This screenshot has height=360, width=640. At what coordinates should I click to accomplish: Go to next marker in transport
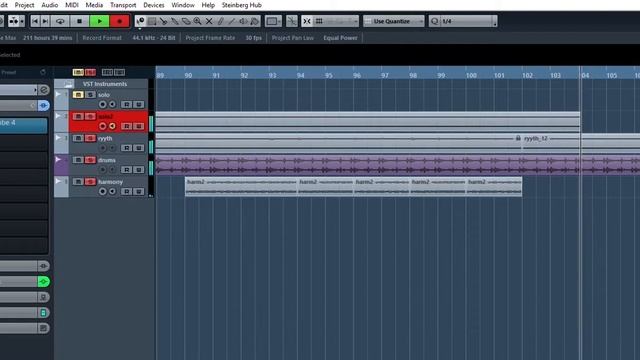pos(45,21)
